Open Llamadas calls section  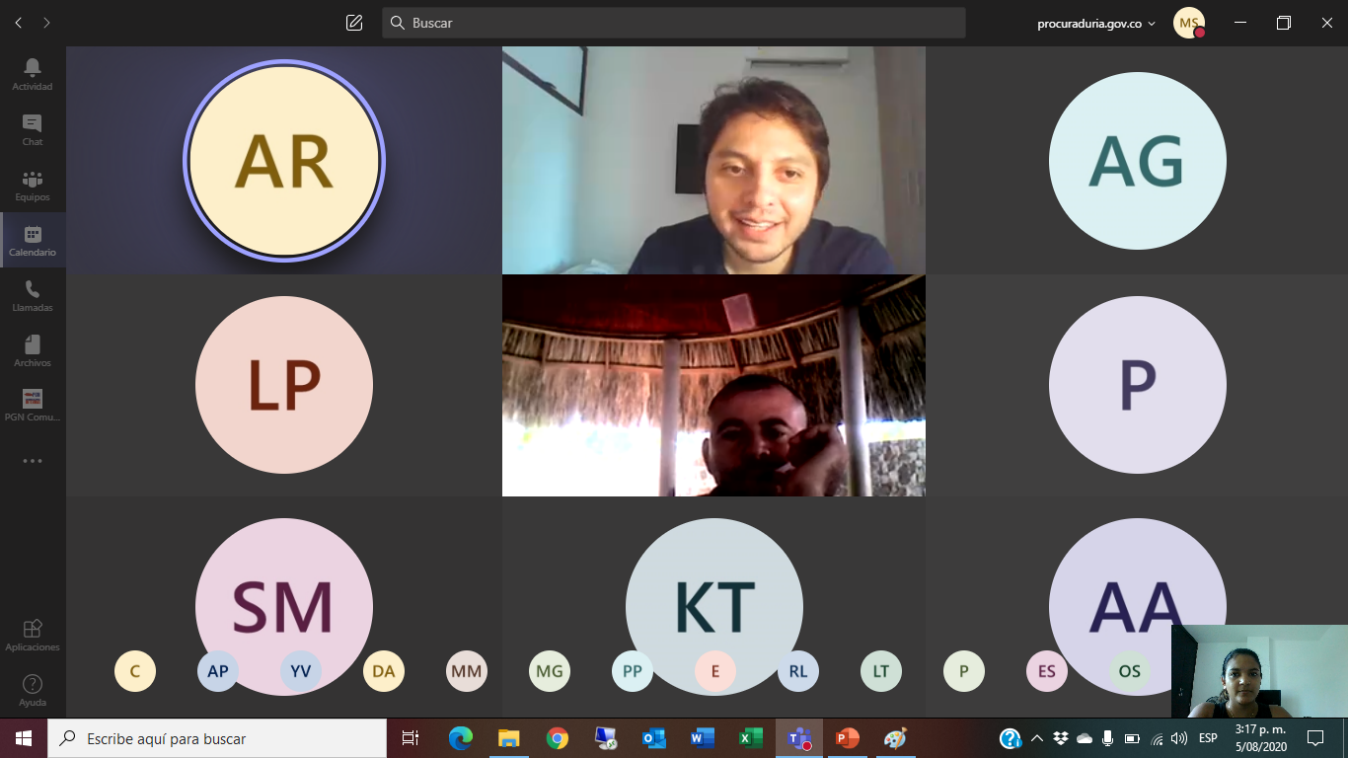point(32,295)
